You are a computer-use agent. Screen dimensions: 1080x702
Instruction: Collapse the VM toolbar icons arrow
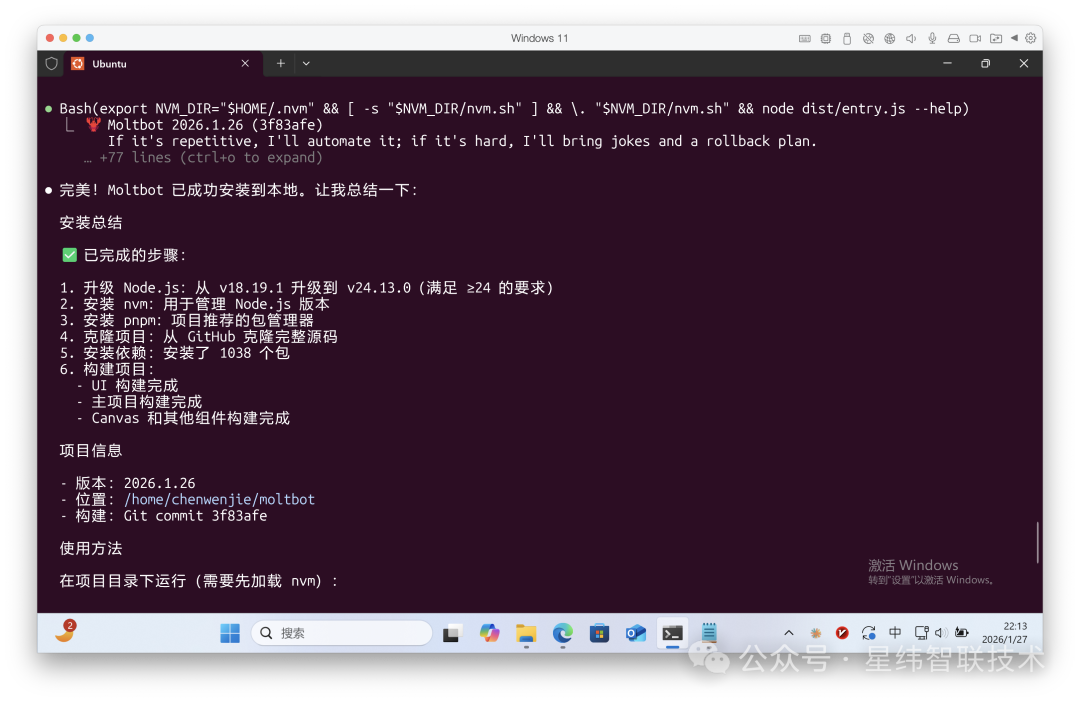(x=1014, y=38)
